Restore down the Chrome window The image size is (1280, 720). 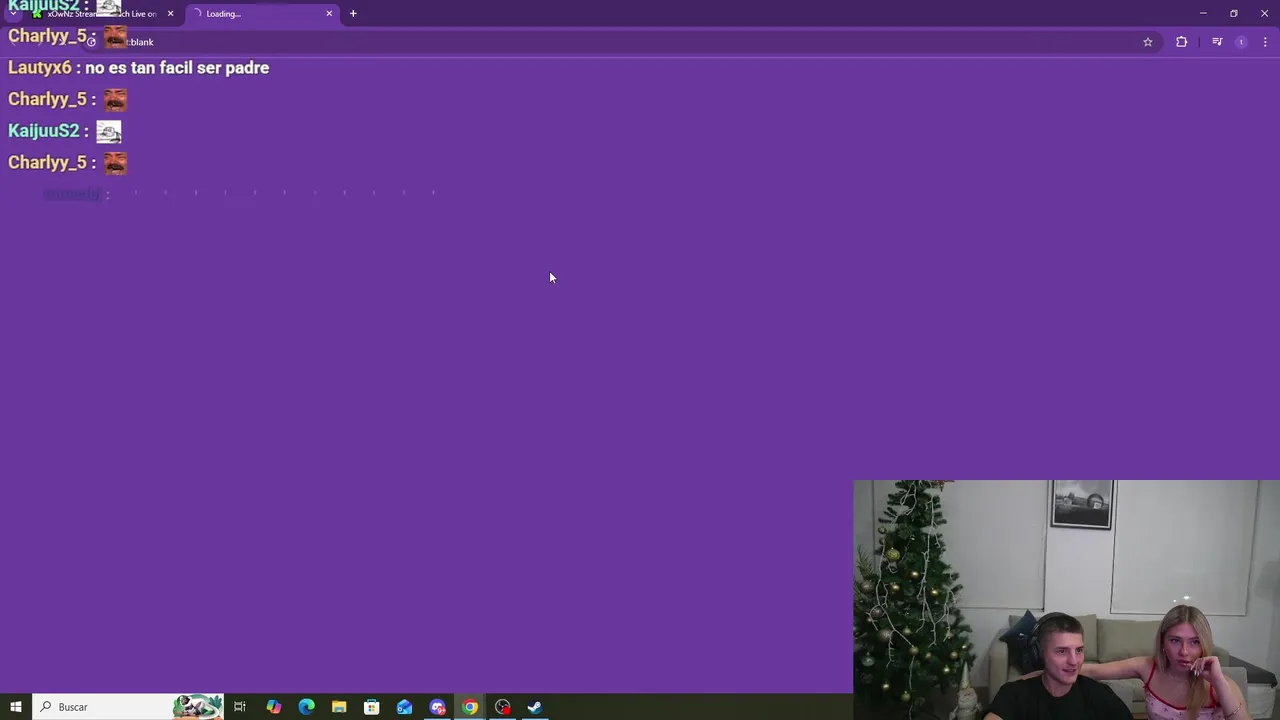pos(1234,13)
